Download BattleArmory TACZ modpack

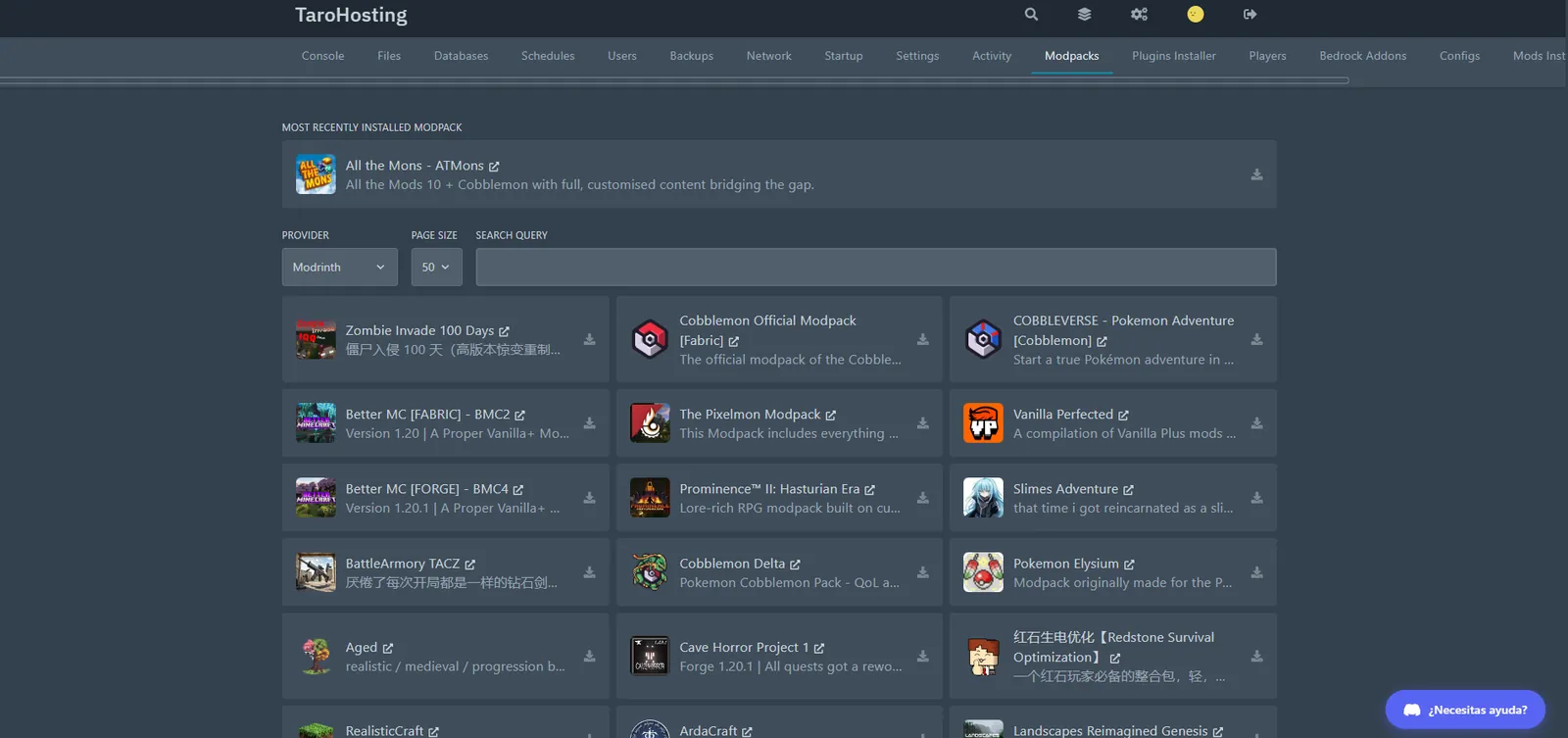pos(589,572)
